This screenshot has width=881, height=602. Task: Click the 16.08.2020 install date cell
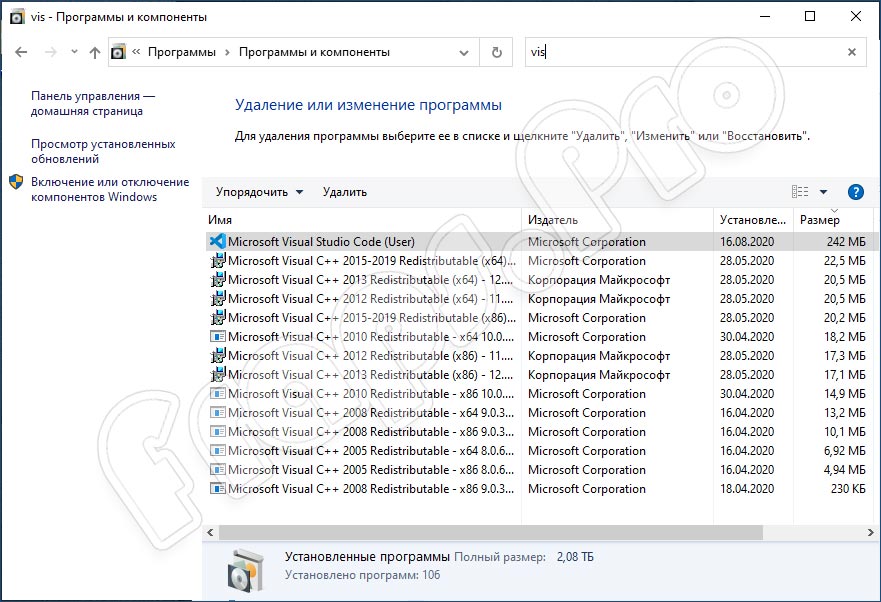tap(747, 242)
